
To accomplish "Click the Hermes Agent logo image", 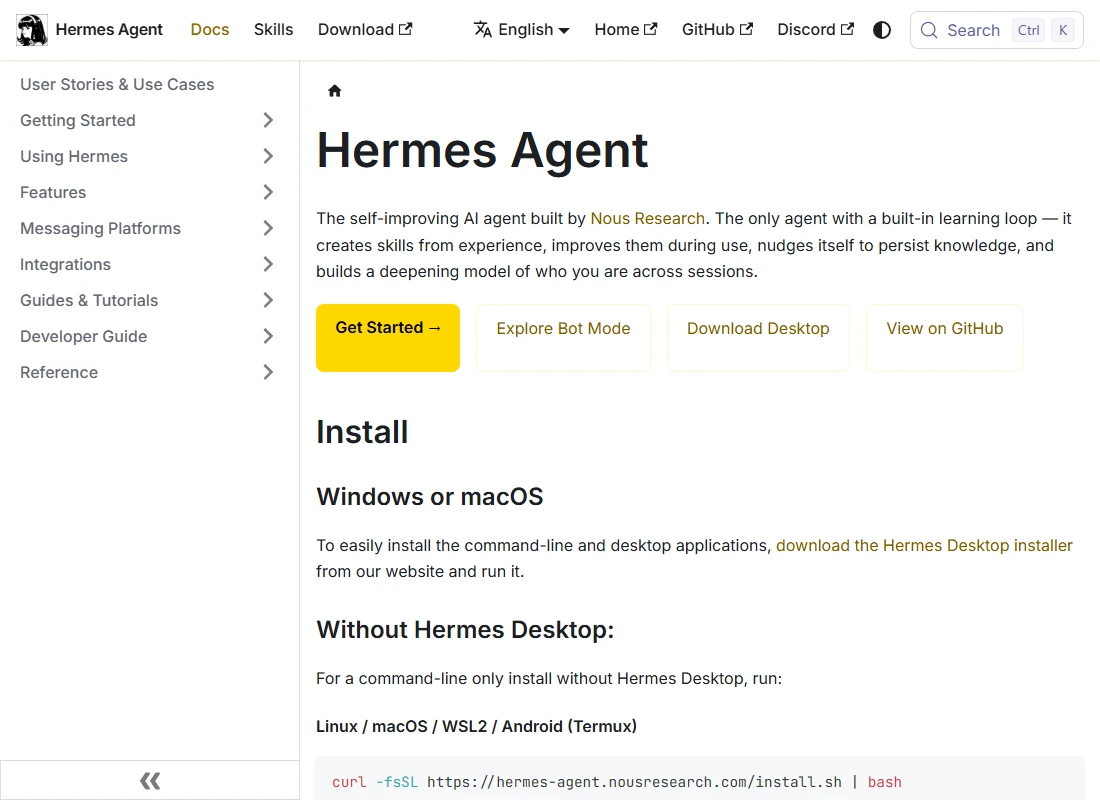I will (x=32, y=30).
